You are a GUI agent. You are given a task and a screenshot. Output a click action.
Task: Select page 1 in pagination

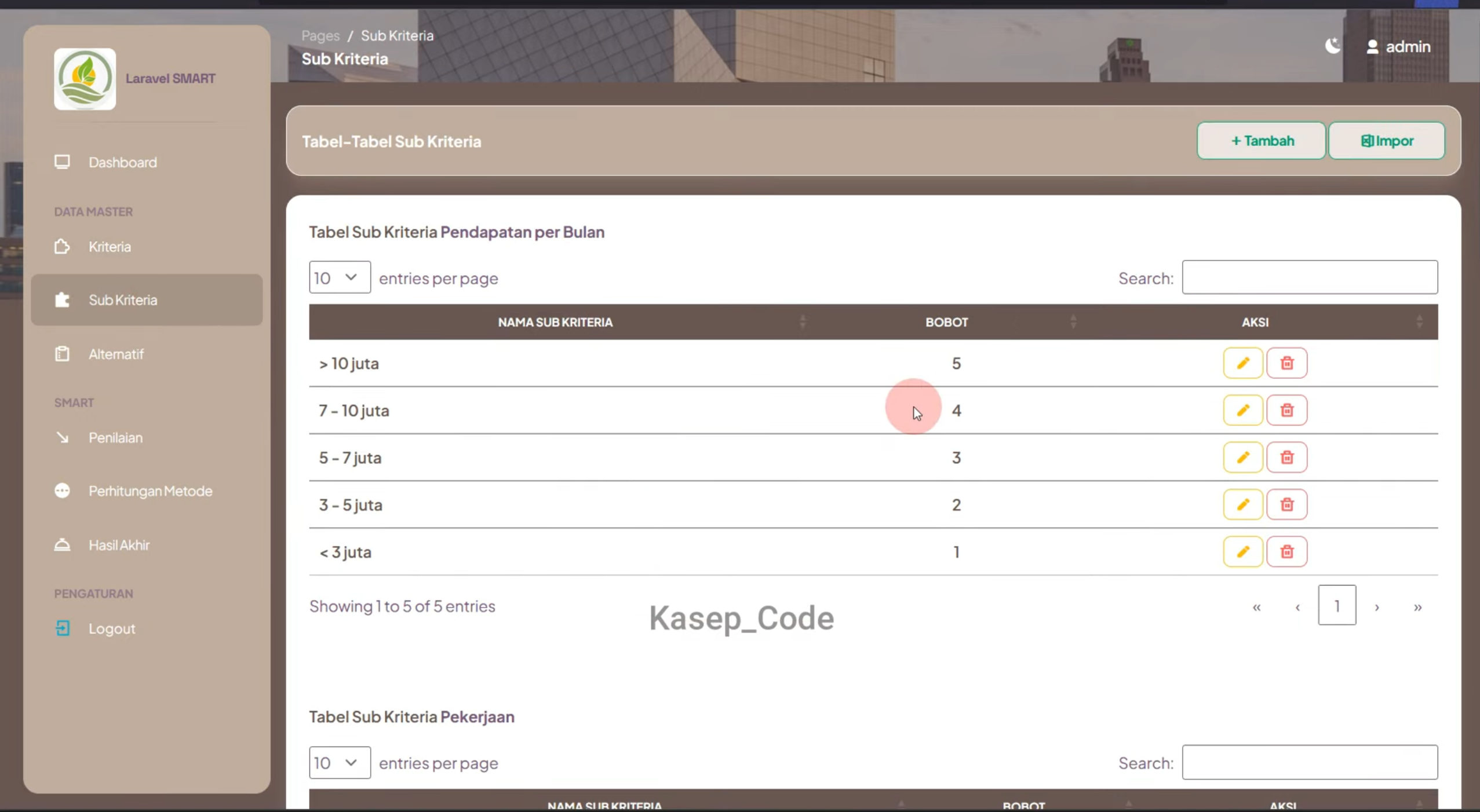pos(1337,605)
